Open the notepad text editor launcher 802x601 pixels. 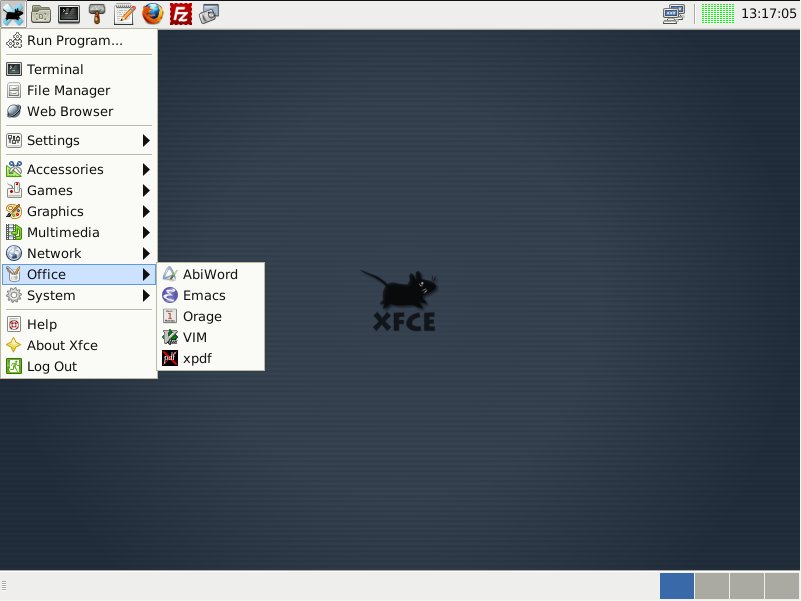tap(124, 14)
